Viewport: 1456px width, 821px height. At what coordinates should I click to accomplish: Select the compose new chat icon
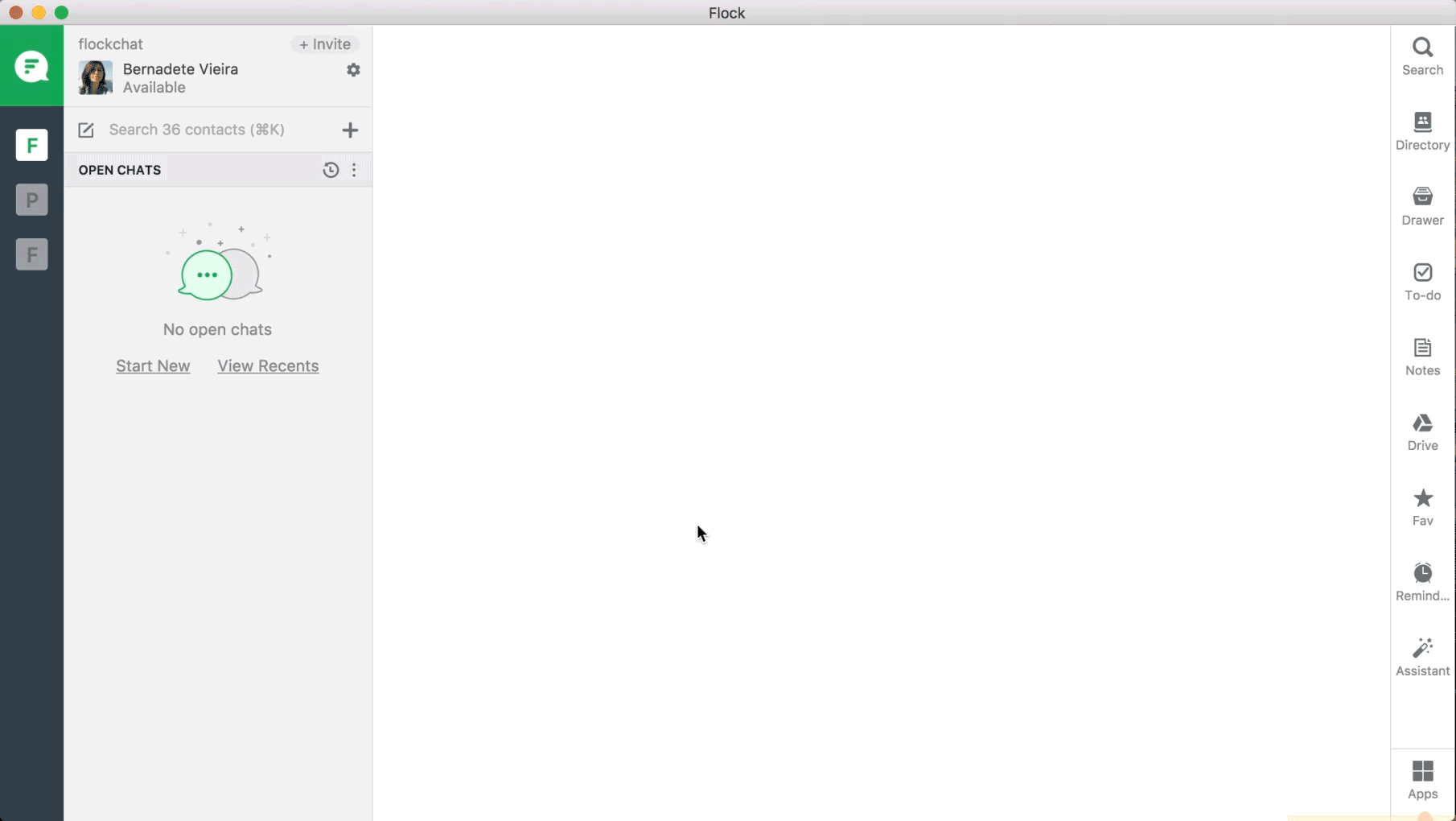(85, 130)
